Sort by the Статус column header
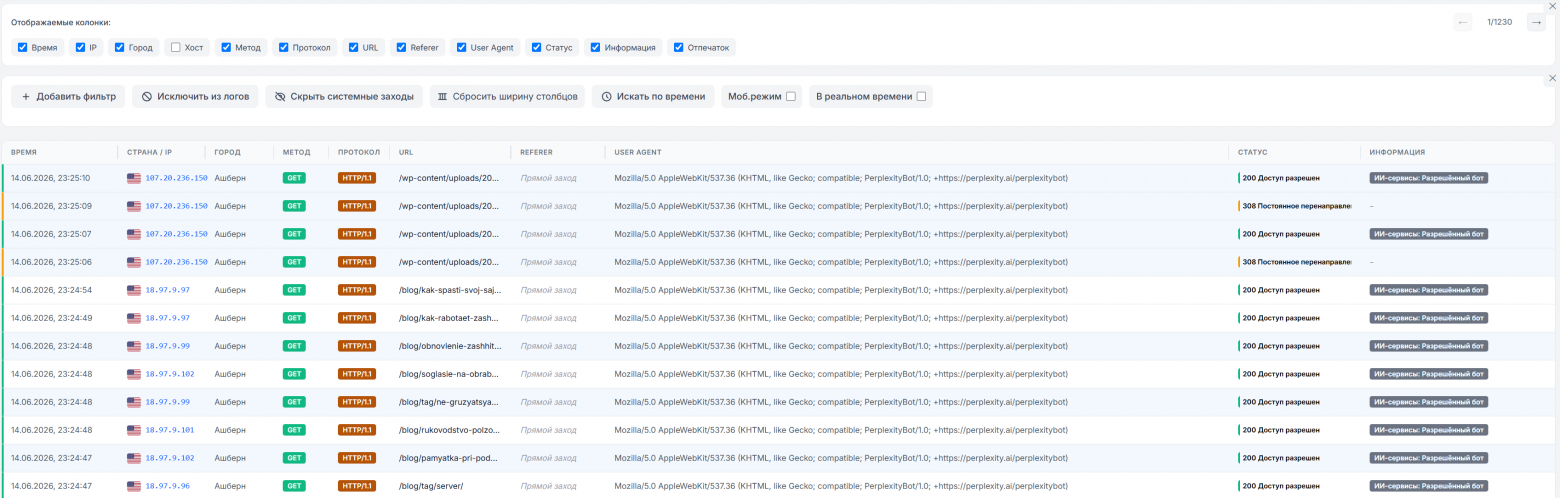 coord(1252,152)
